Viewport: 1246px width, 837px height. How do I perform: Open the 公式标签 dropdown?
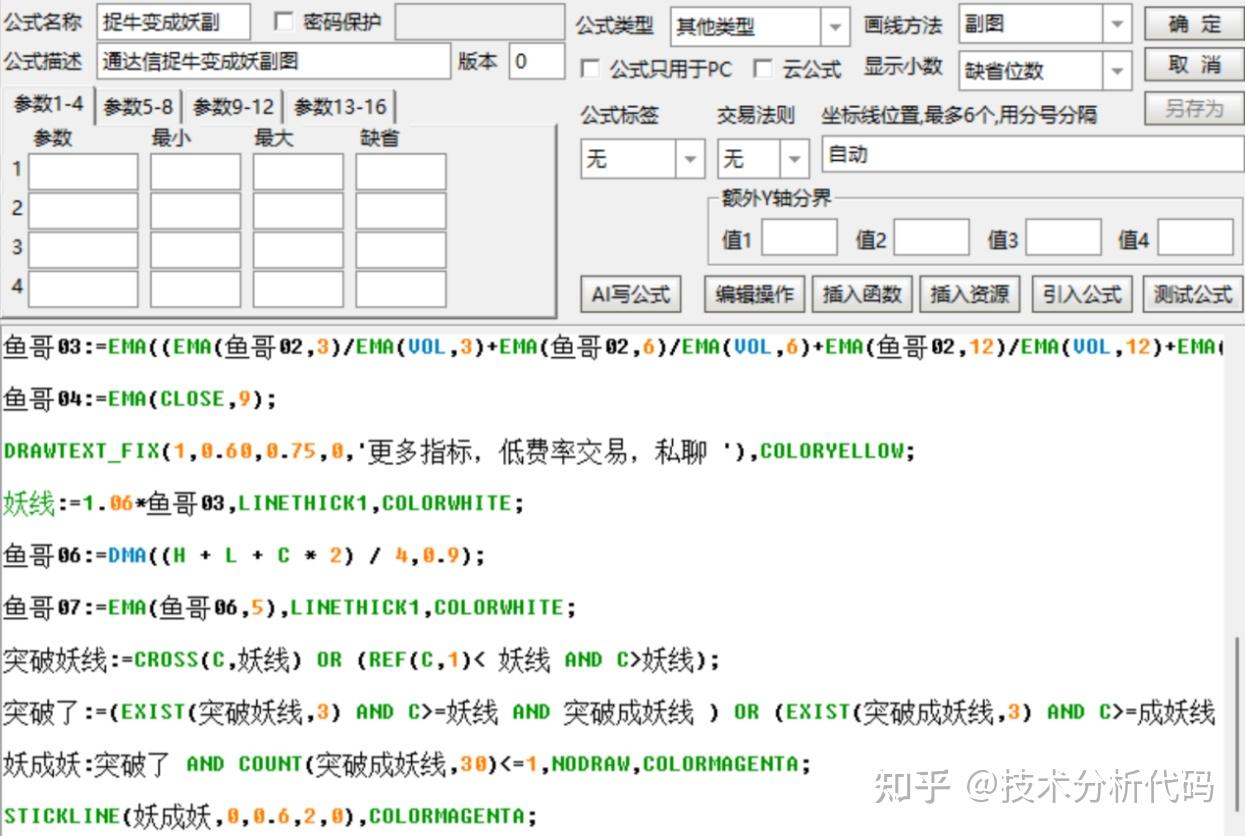point(690,159)
